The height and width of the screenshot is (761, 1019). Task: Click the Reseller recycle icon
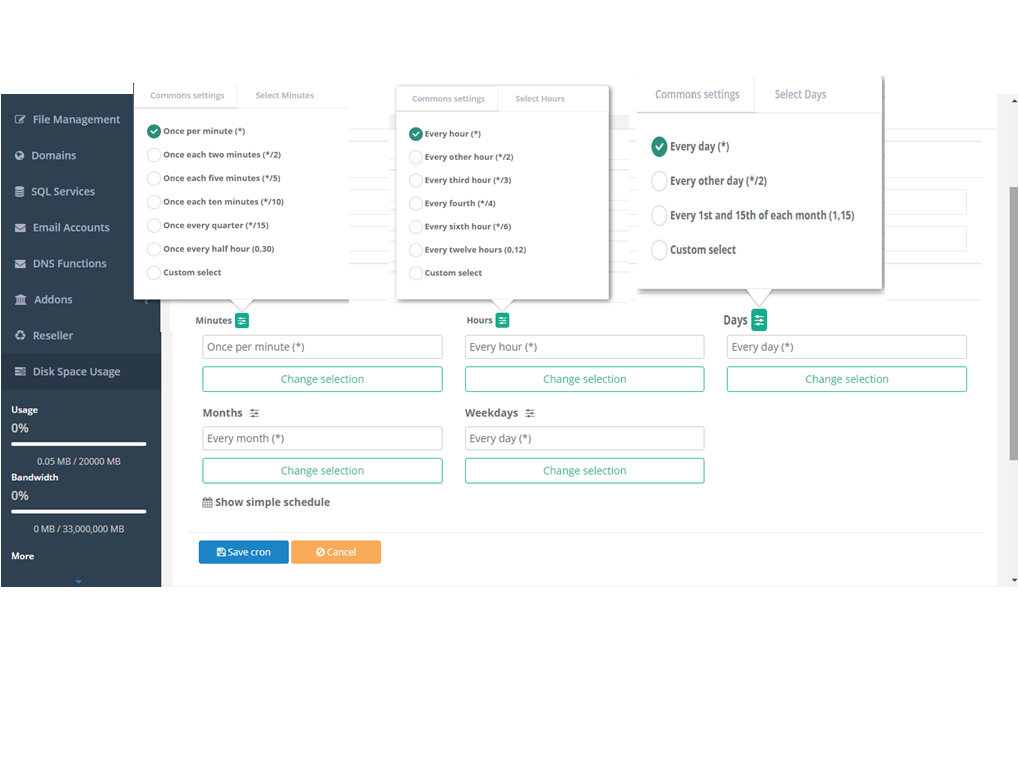20,335
